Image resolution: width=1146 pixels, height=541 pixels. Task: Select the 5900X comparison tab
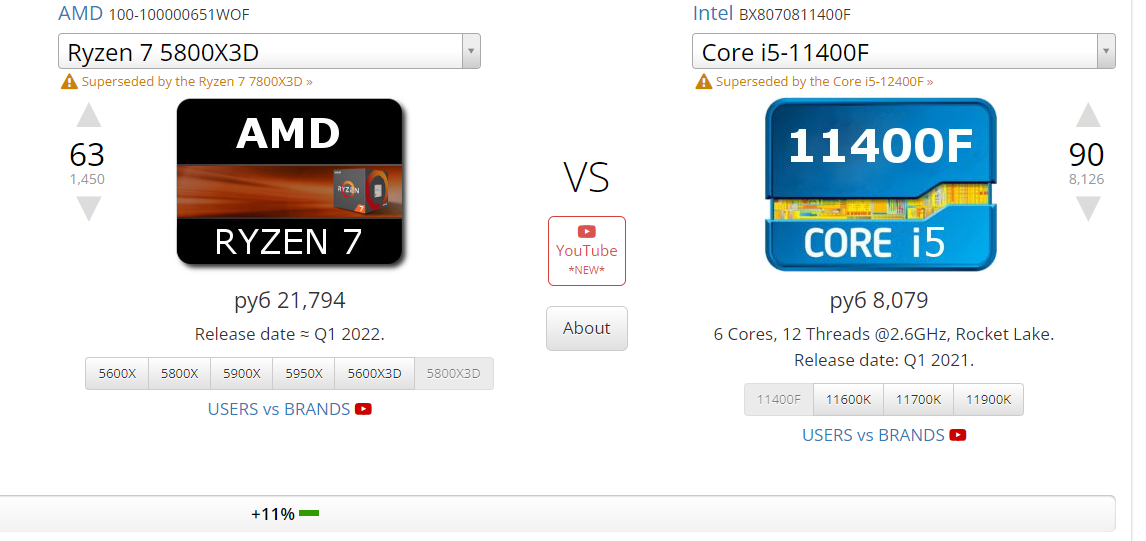[242, 374]
